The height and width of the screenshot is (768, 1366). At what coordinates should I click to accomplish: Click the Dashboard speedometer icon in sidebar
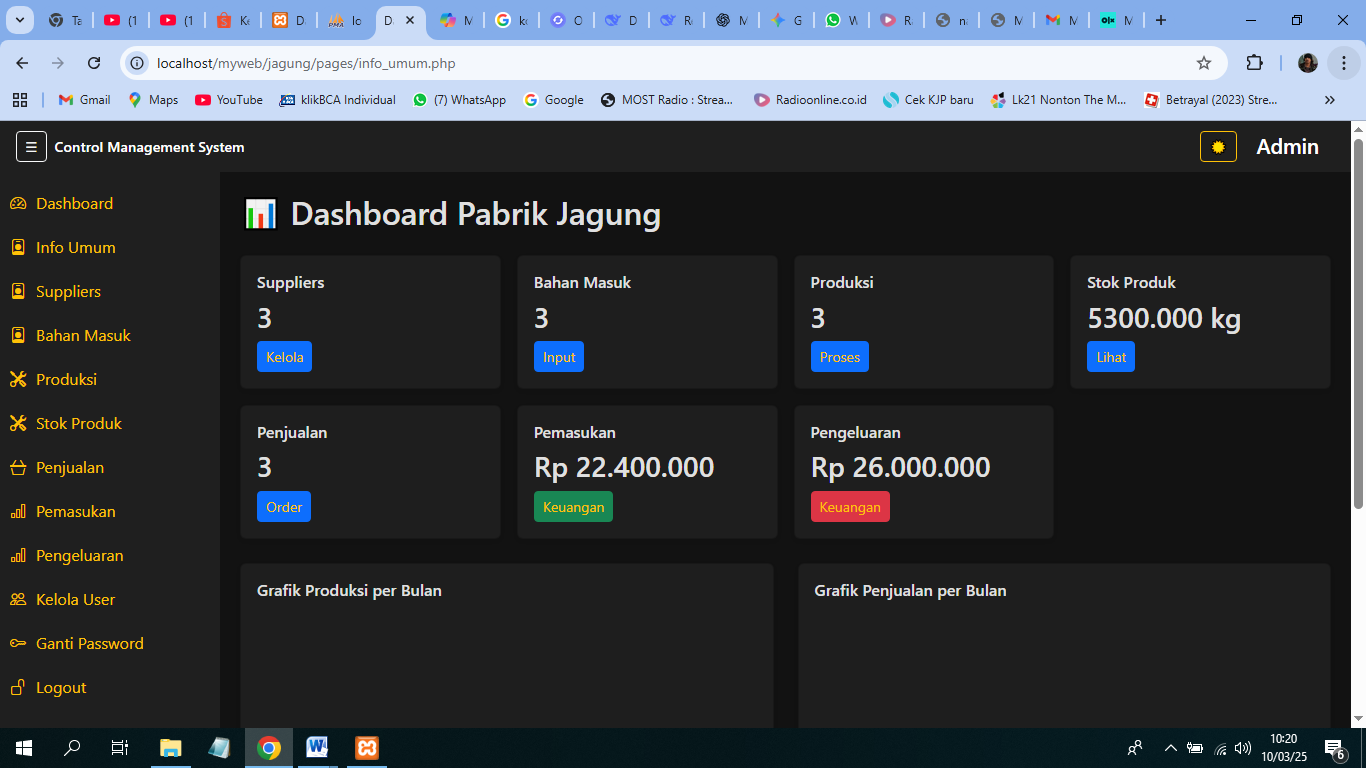[18, 204]
